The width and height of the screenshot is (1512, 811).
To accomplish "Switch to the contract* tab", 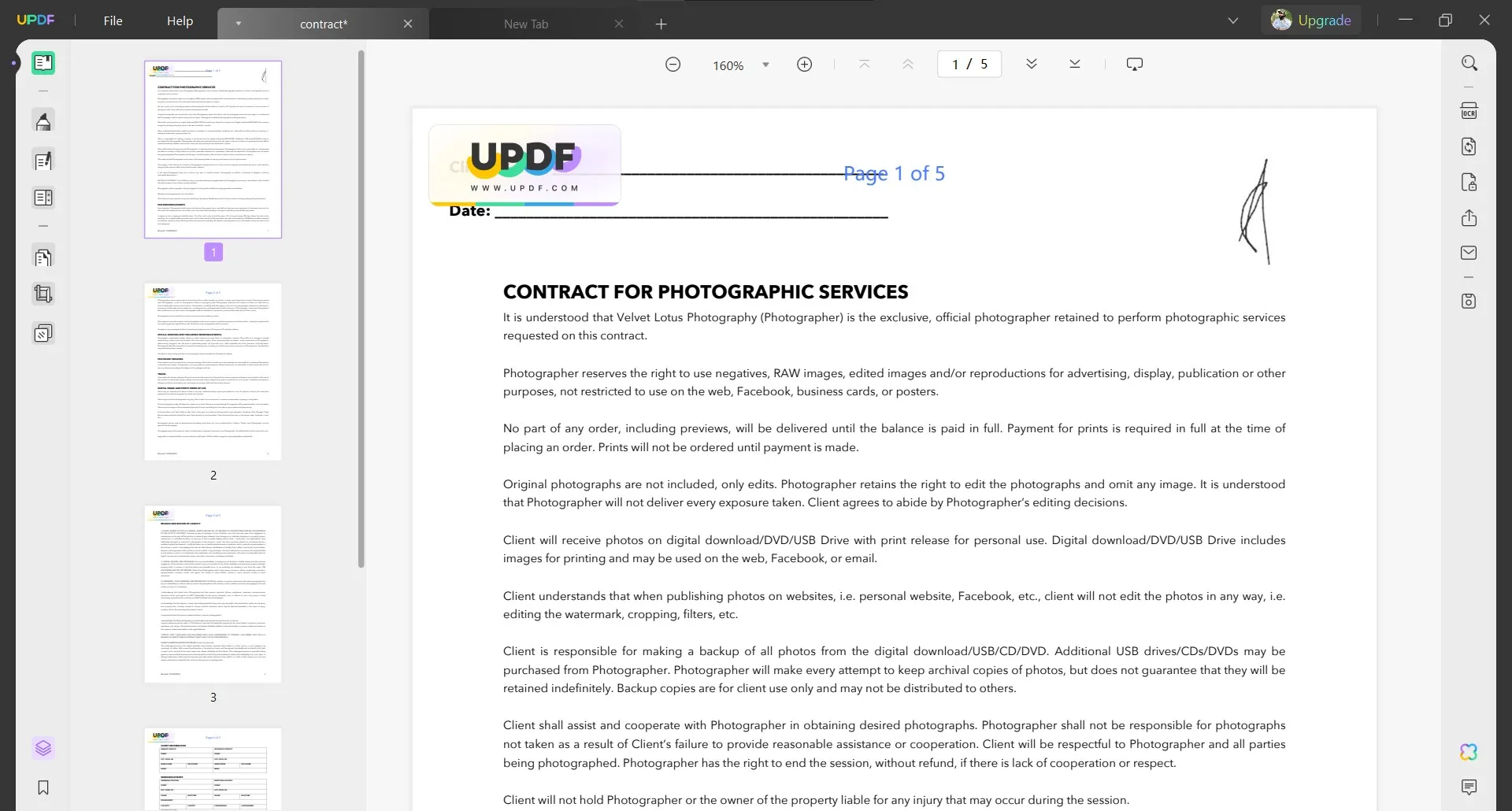I will point(323,24).
